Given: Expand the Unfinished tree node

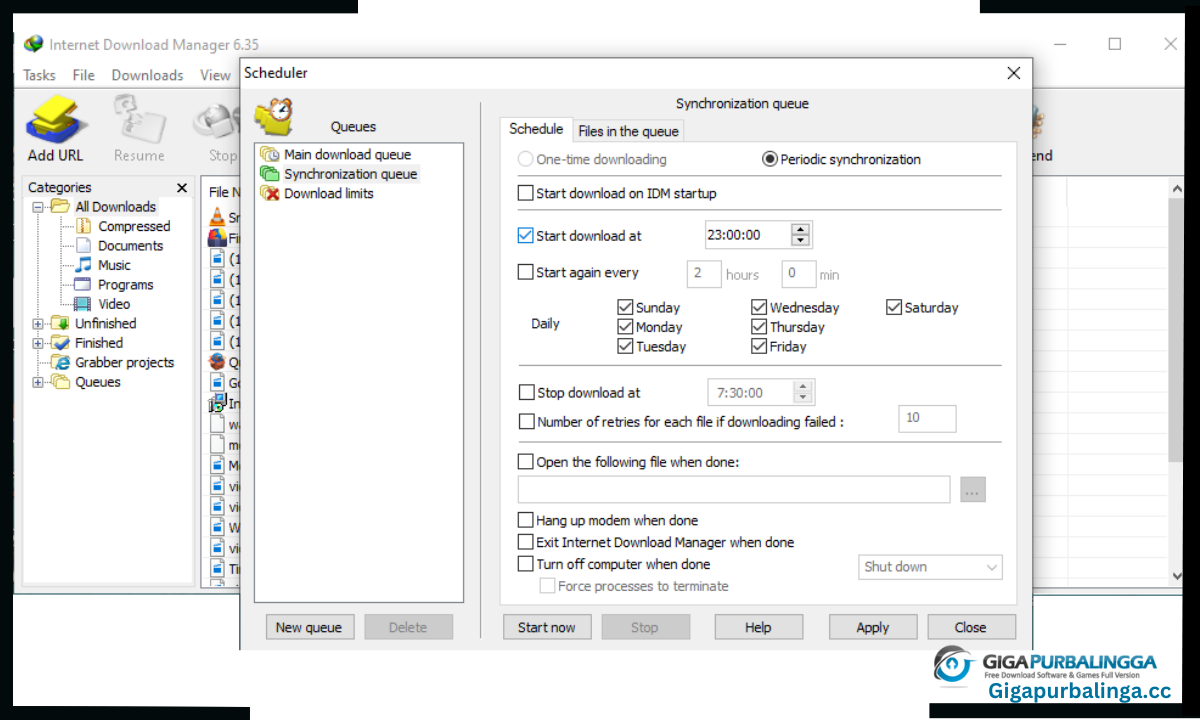Looking at the screenshot, I should coord(38,324).
